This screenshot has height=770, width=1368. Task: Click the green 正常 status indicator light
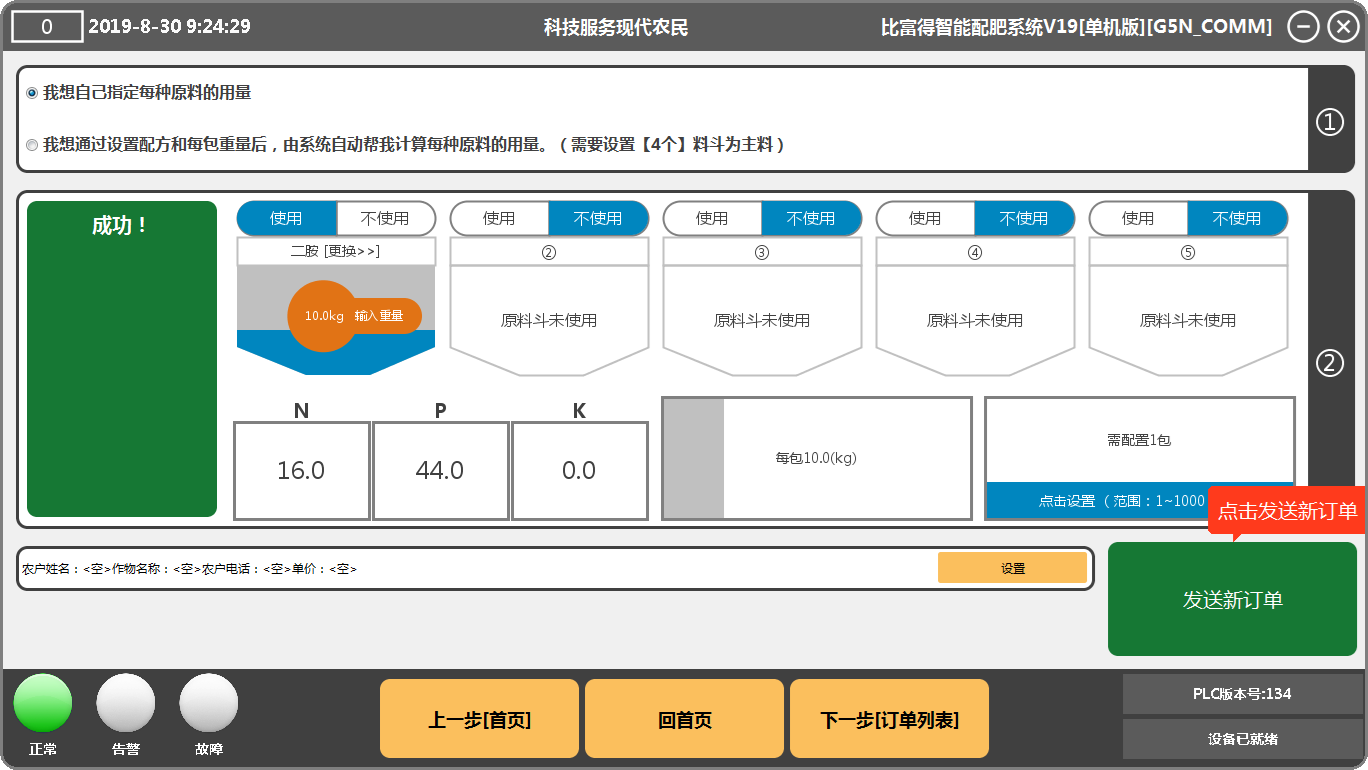(43, 704)
